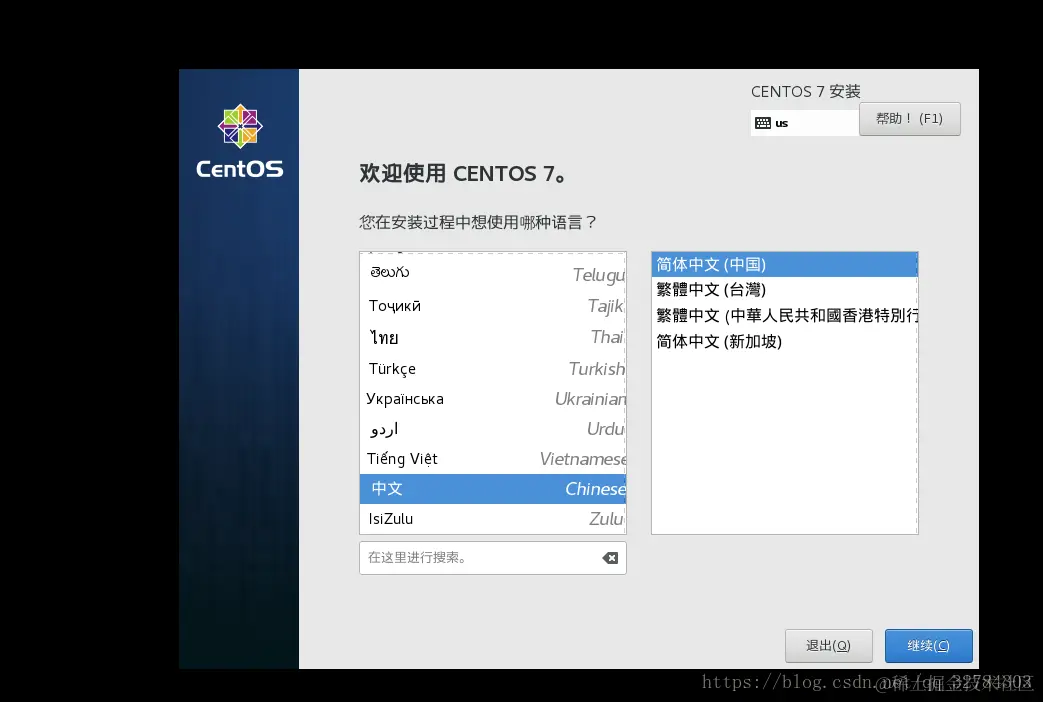Click the us keyboard layout indicator
Viewport: 1043px width, 702px height.
(x=804, y=123)
